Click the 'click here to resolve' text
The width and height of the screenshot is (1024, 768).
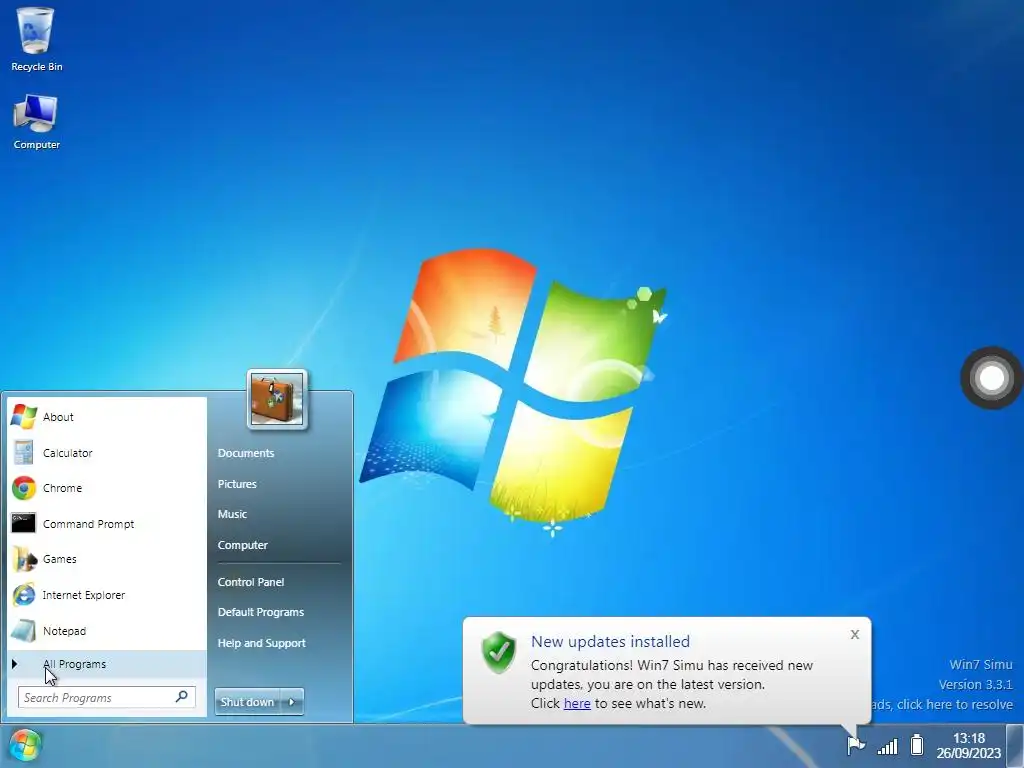pyautogui.click(x=955, y=704)
